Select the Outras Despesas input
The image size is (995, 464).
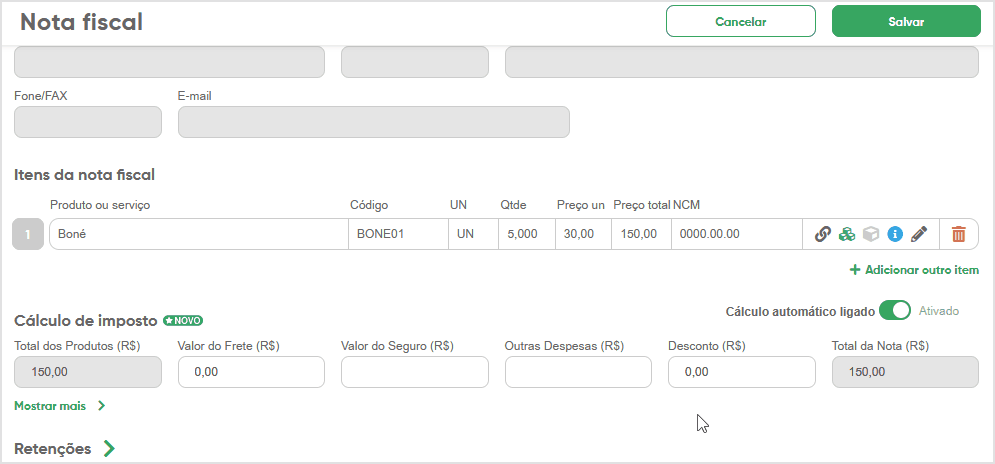(x=578, y=372)
